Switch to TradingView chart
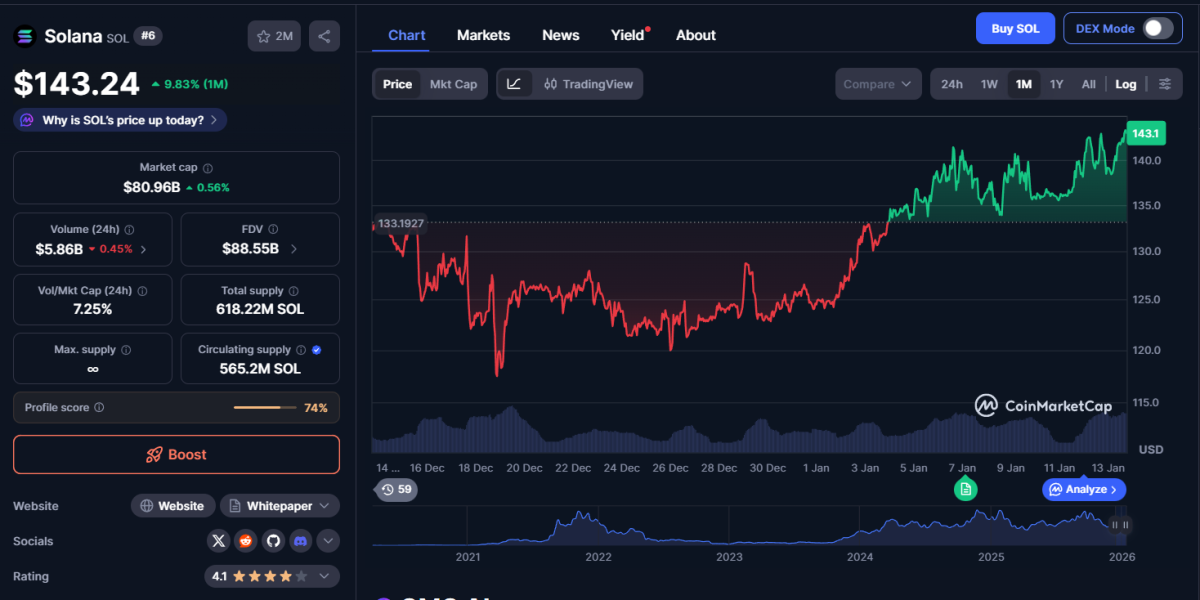 (x=588, y=84)
